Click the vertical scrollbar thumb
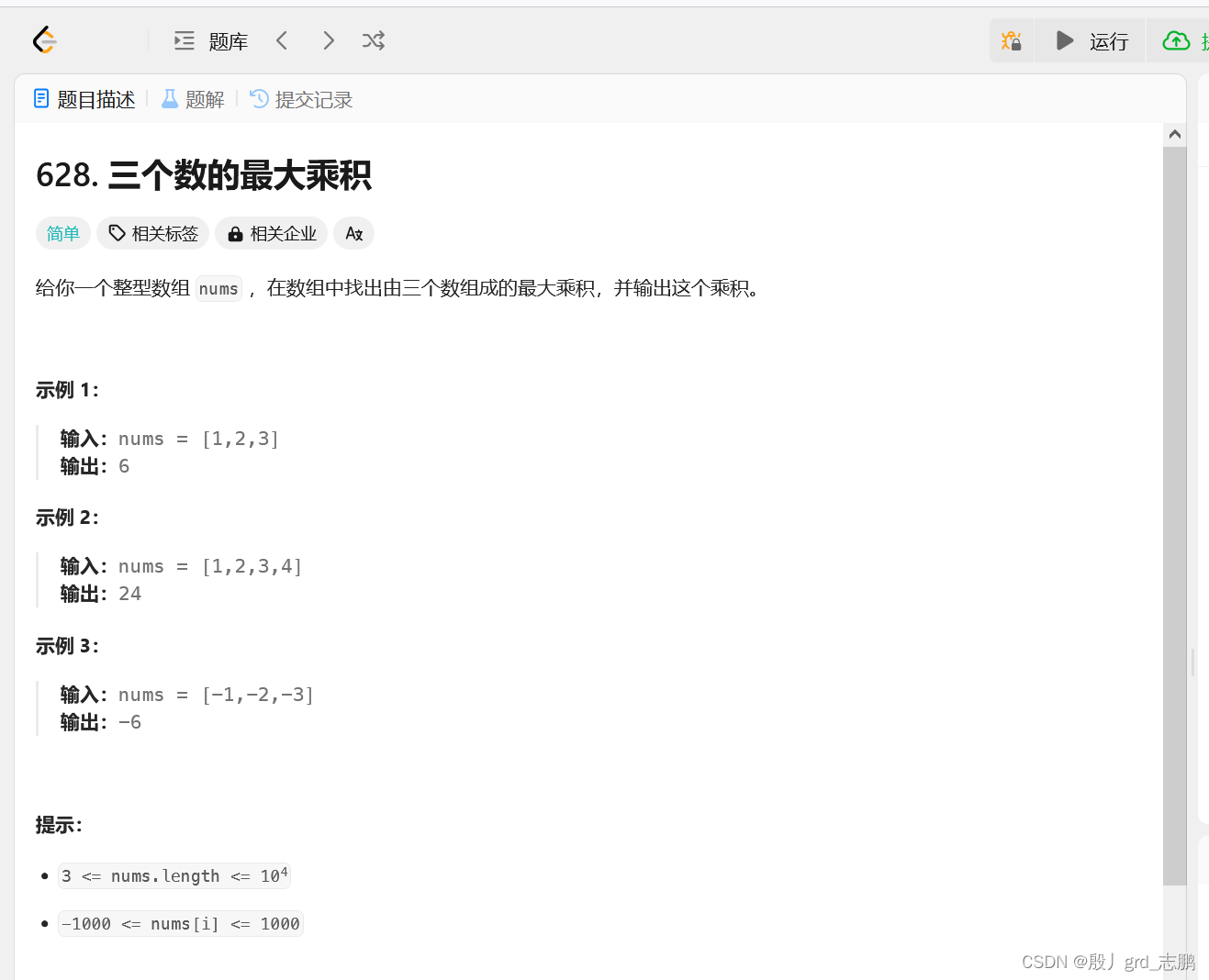 (1175, 516)
